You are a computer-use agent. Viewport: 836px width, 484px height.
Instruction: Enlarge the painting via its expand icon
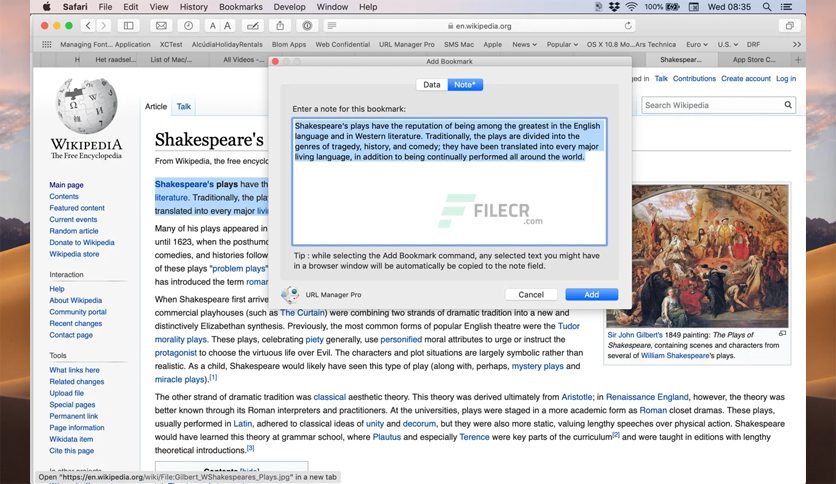782,334
